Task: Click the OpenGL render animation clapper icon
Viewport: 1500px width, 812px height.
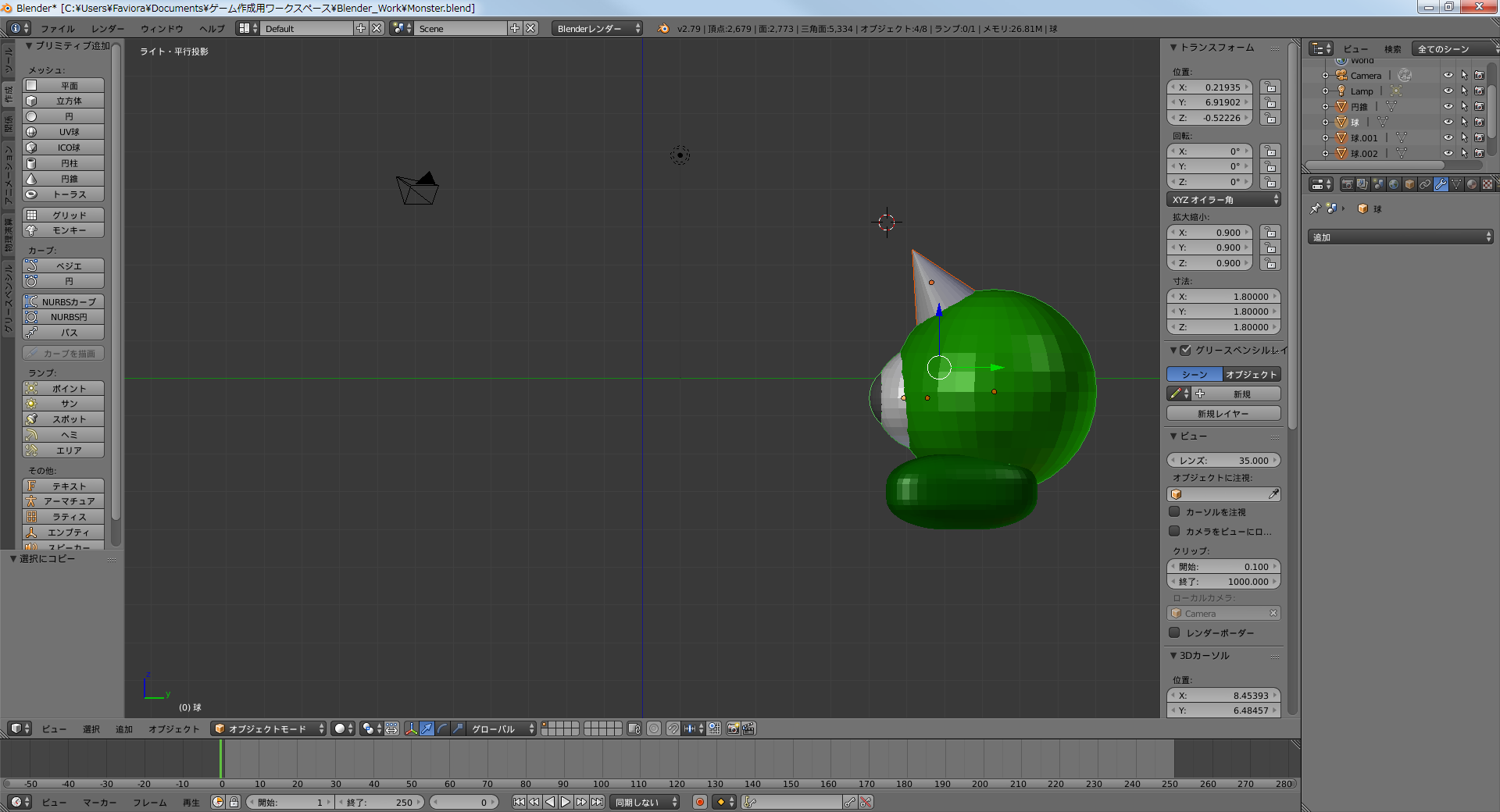Action: coord(748,728)
